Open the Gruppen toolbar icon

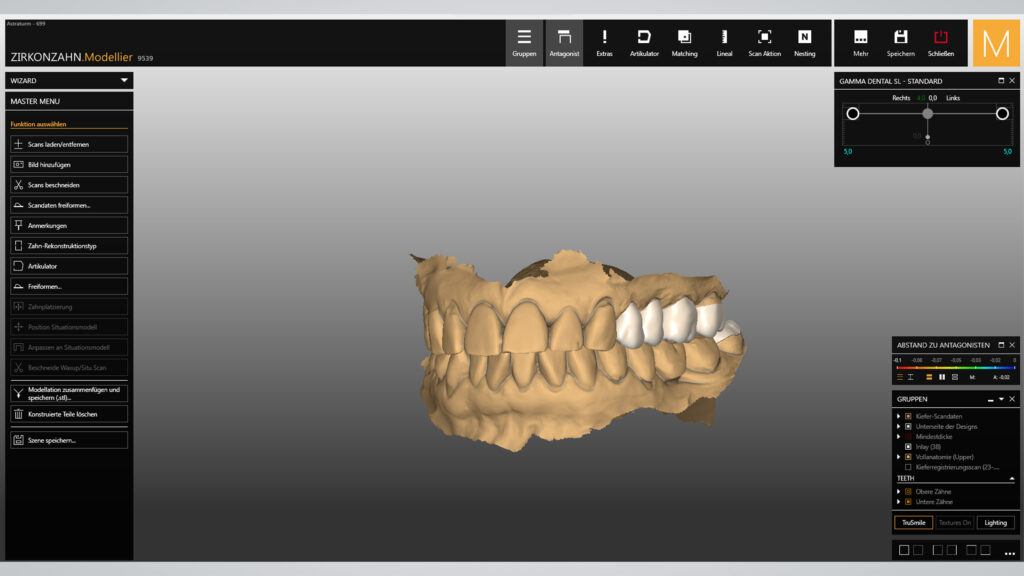524,42
